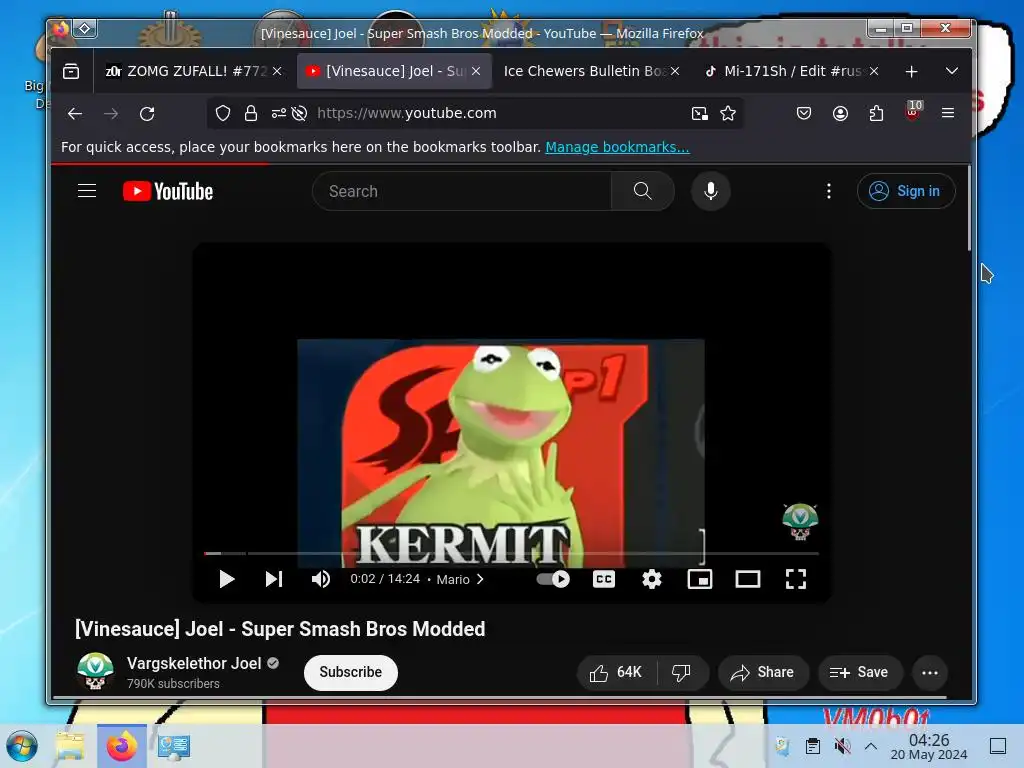1024x768 pixels.
Task: Toggle autoplay switch
Action: [553, 579]
